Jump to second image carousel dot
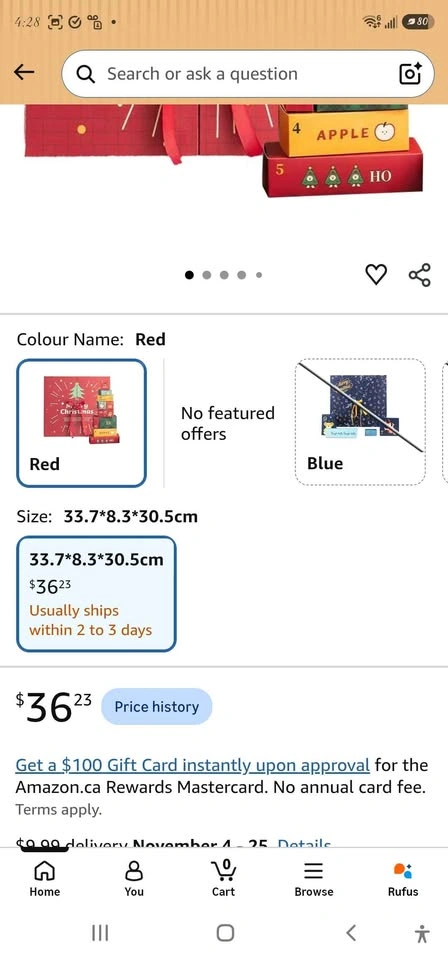 [x=207, y=275]
